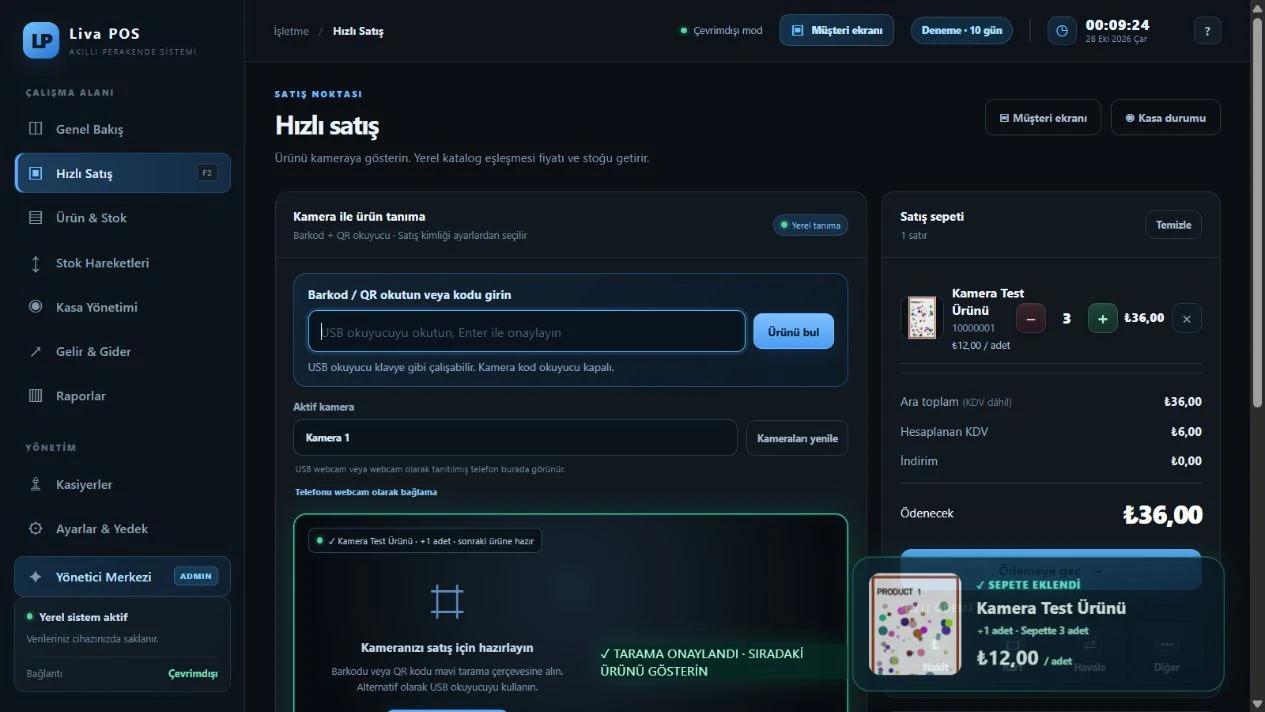Click the 00:09:24 timer text
This screenshot has width=1265, height=712.
pos(1118,25)
